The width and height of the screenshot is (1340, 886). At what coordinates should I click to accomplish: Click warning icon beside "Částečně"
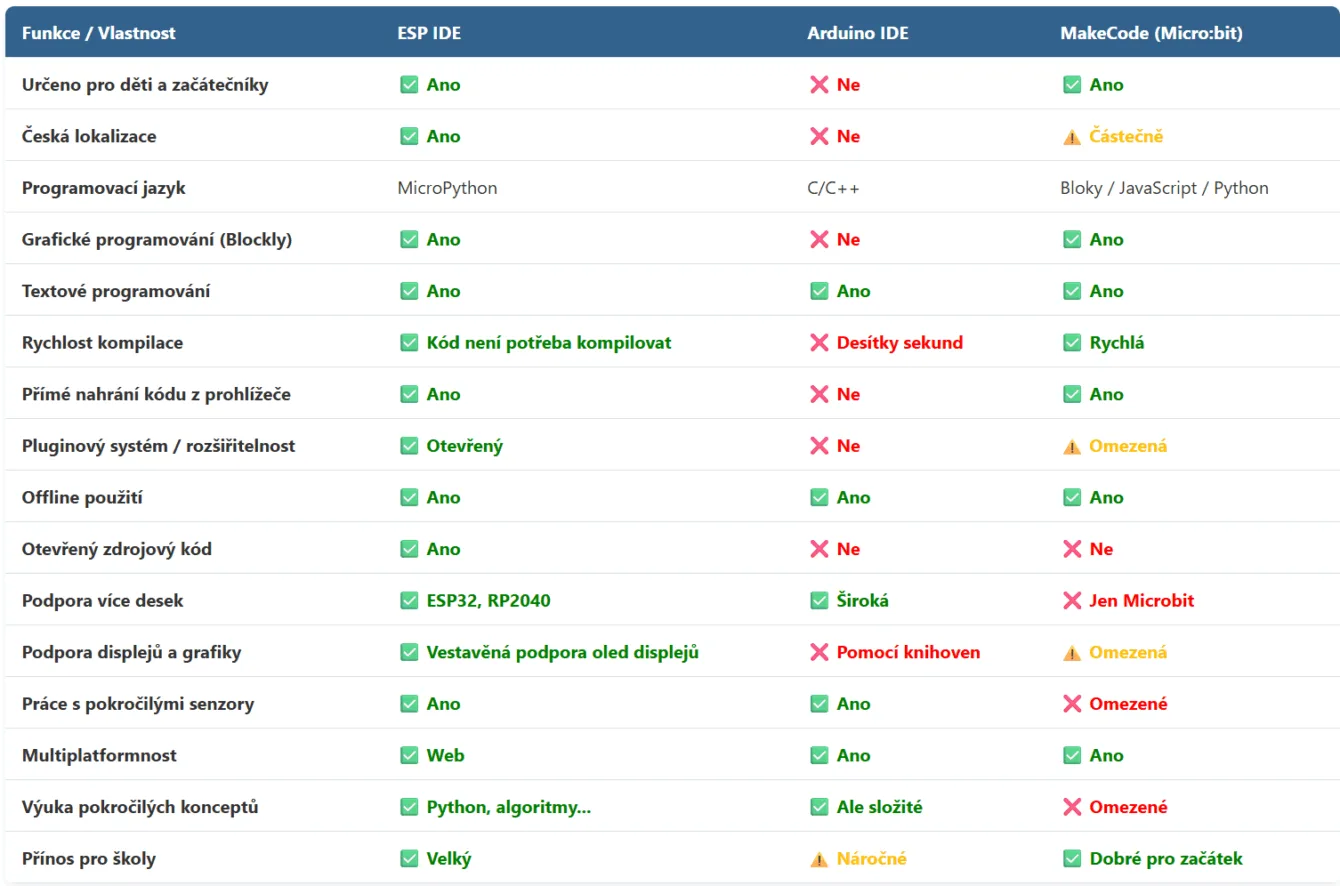[x=1072, y=137]
